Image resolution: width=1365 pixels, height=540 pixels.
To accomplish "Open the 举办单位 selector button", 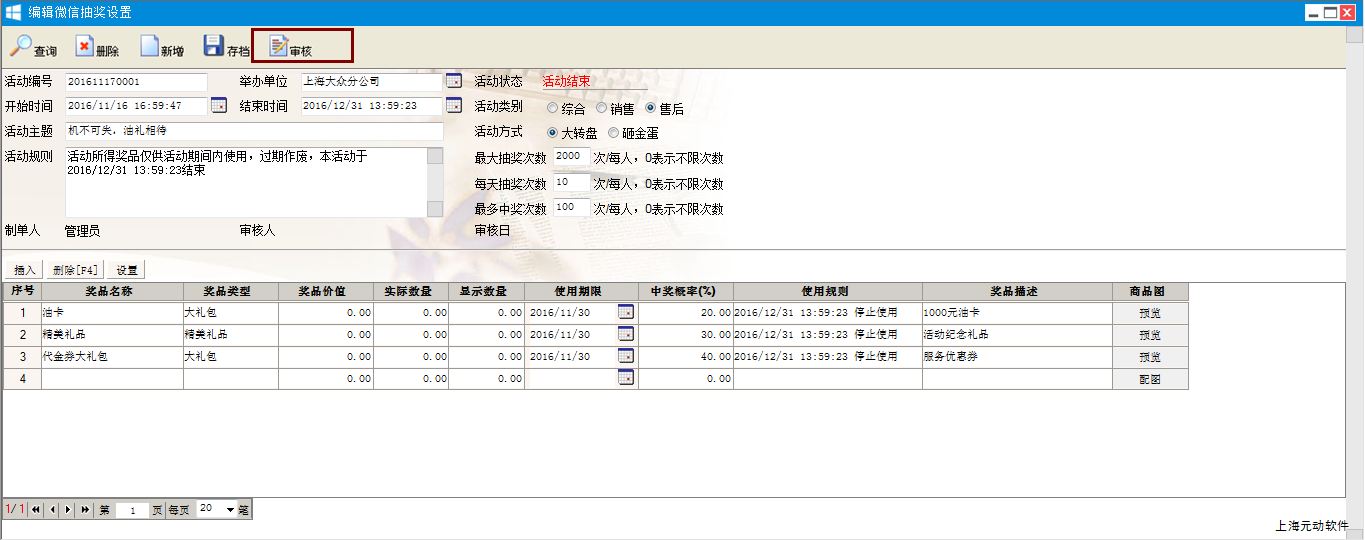I will click(453, 81).
